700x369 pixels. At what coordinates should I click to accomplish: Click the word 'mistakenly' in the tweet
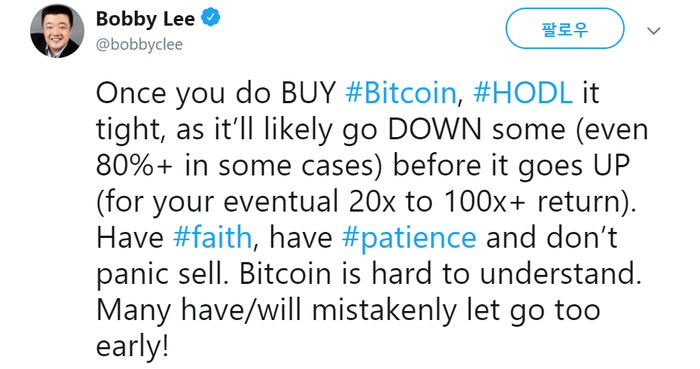click(x=384, y=311)
